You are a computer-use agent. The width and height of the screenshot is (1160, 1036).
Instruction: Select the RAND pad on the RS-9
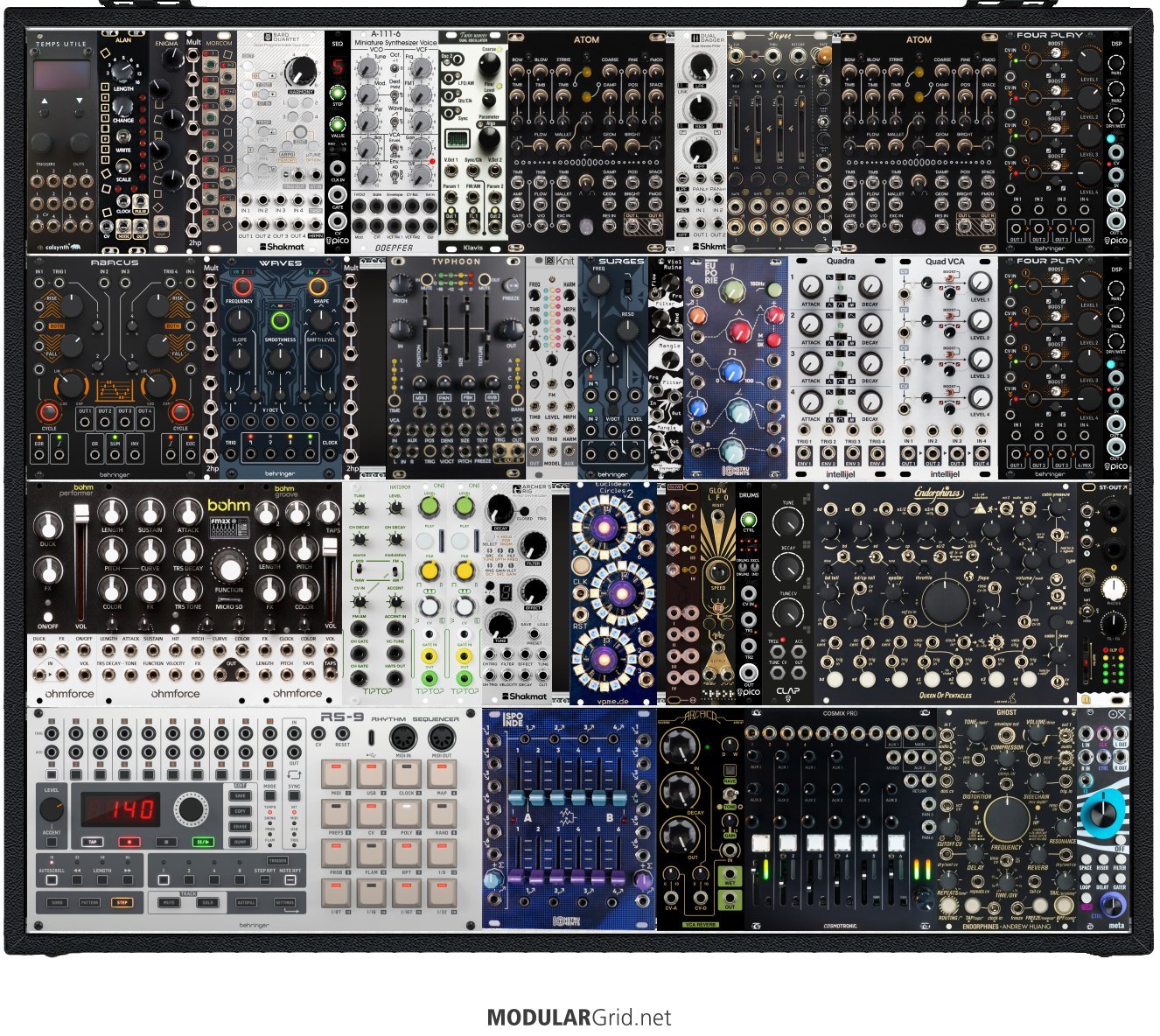[x=441, y=815]
